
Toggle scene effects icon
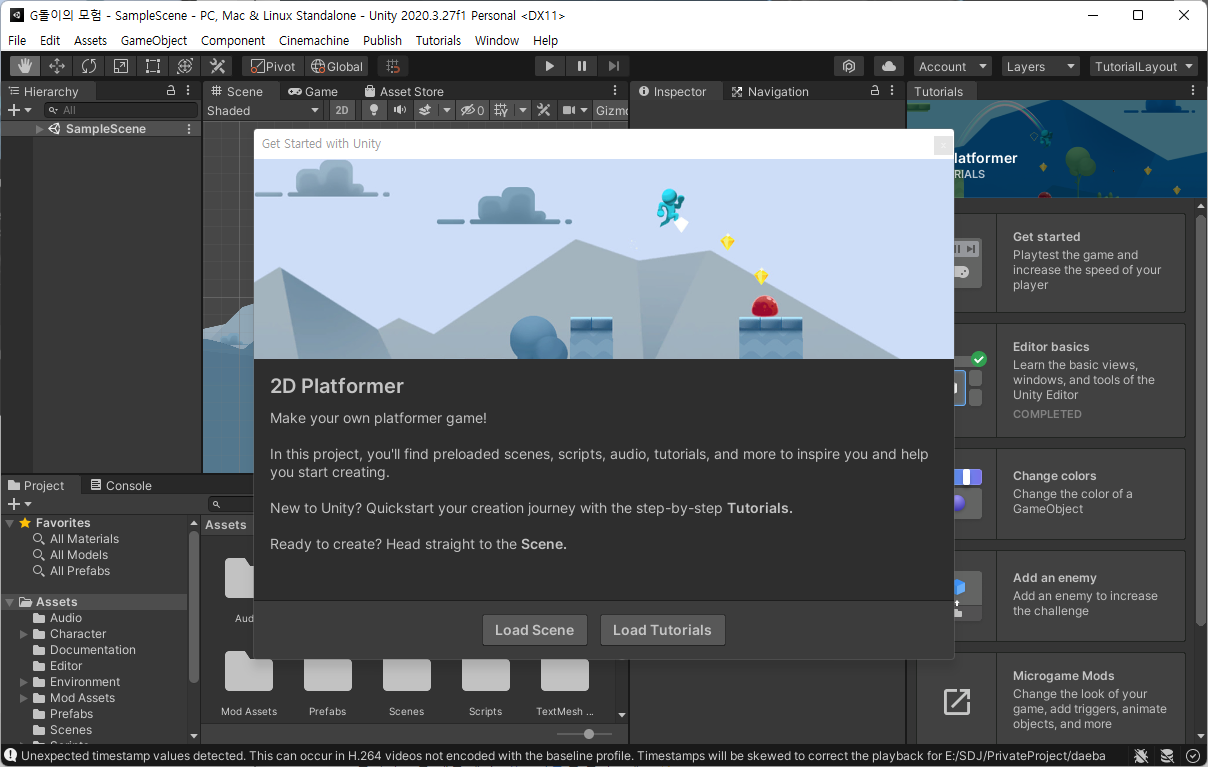[425, 110]
